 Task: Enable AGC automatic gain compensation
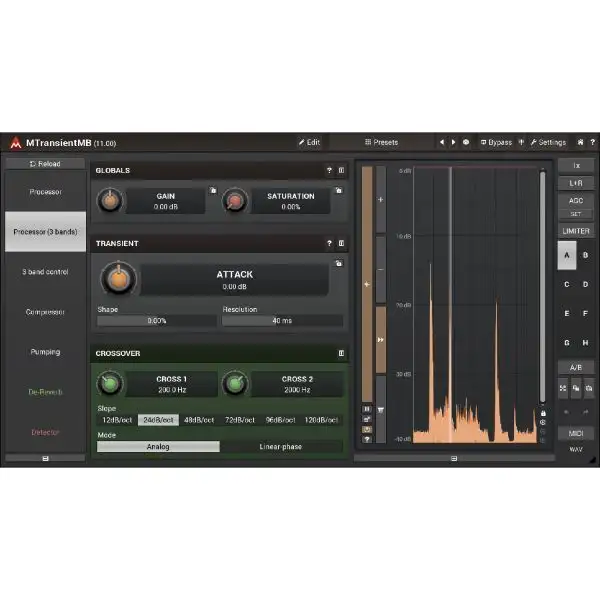coord(576,200)
